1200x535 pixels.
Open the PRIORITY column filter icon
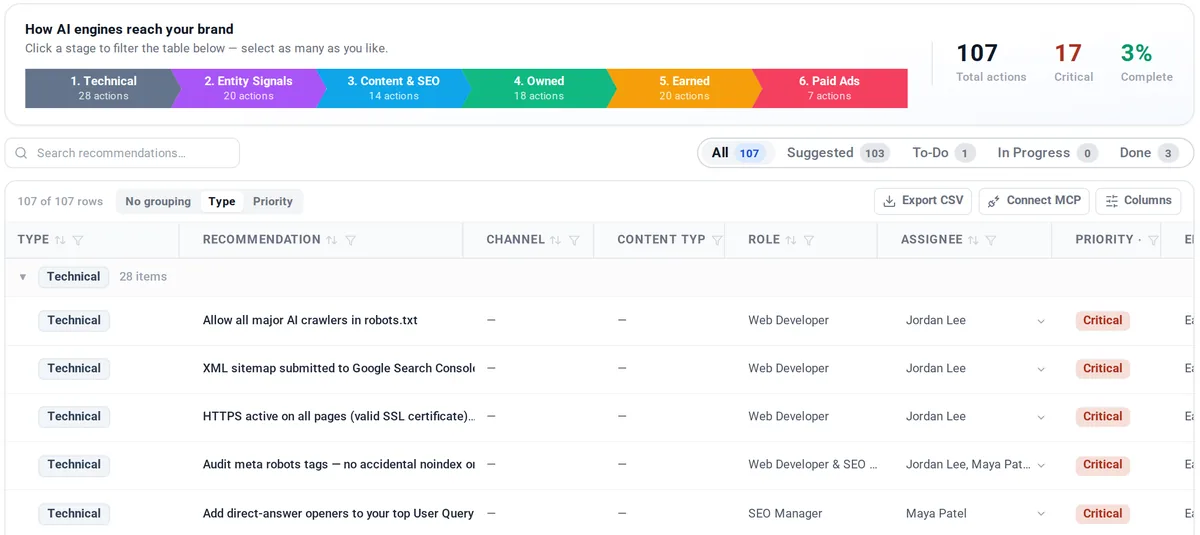[1153, 240]
